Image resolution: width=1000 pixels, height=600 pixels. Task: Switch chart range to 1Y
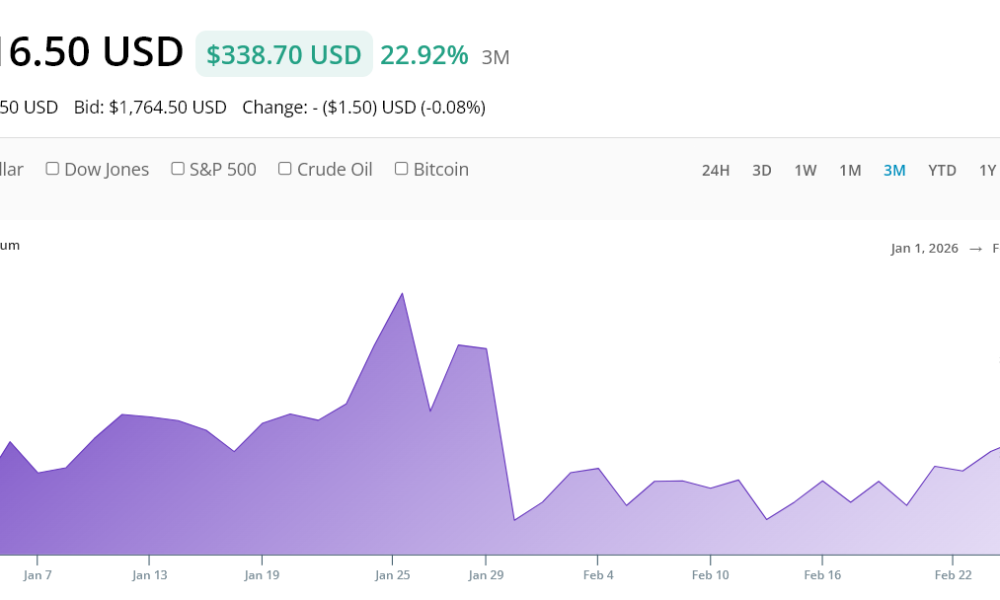click(x=987, y=170)
